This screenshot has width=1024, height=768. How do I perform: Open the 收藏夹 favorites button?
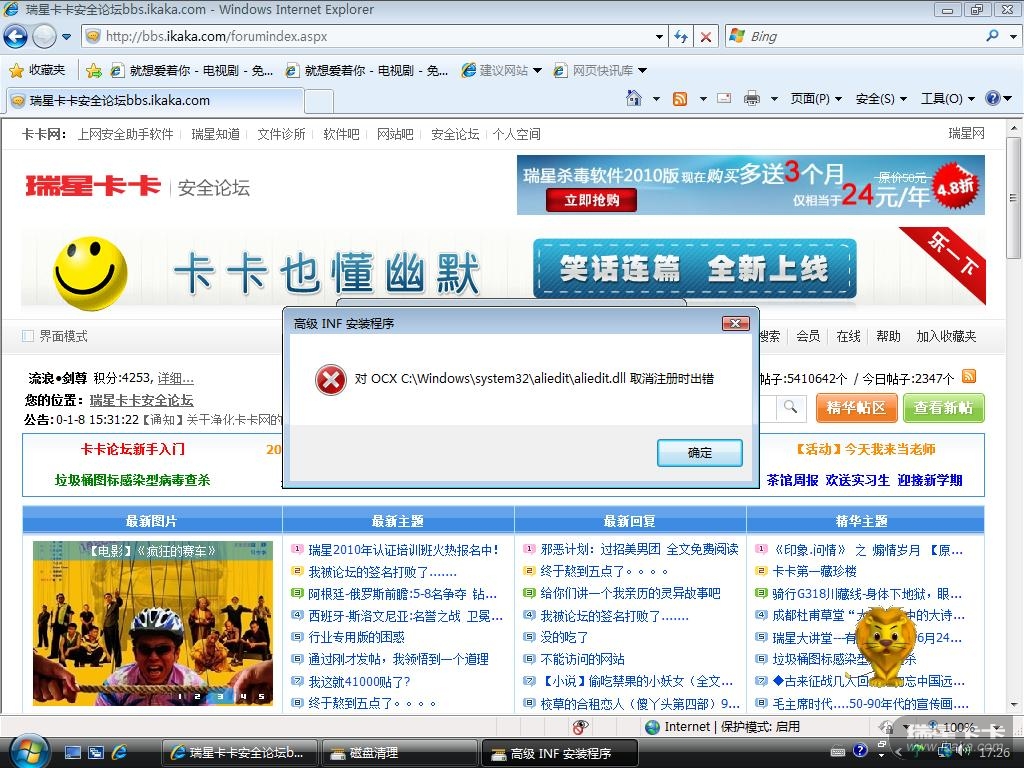(37, 70)
